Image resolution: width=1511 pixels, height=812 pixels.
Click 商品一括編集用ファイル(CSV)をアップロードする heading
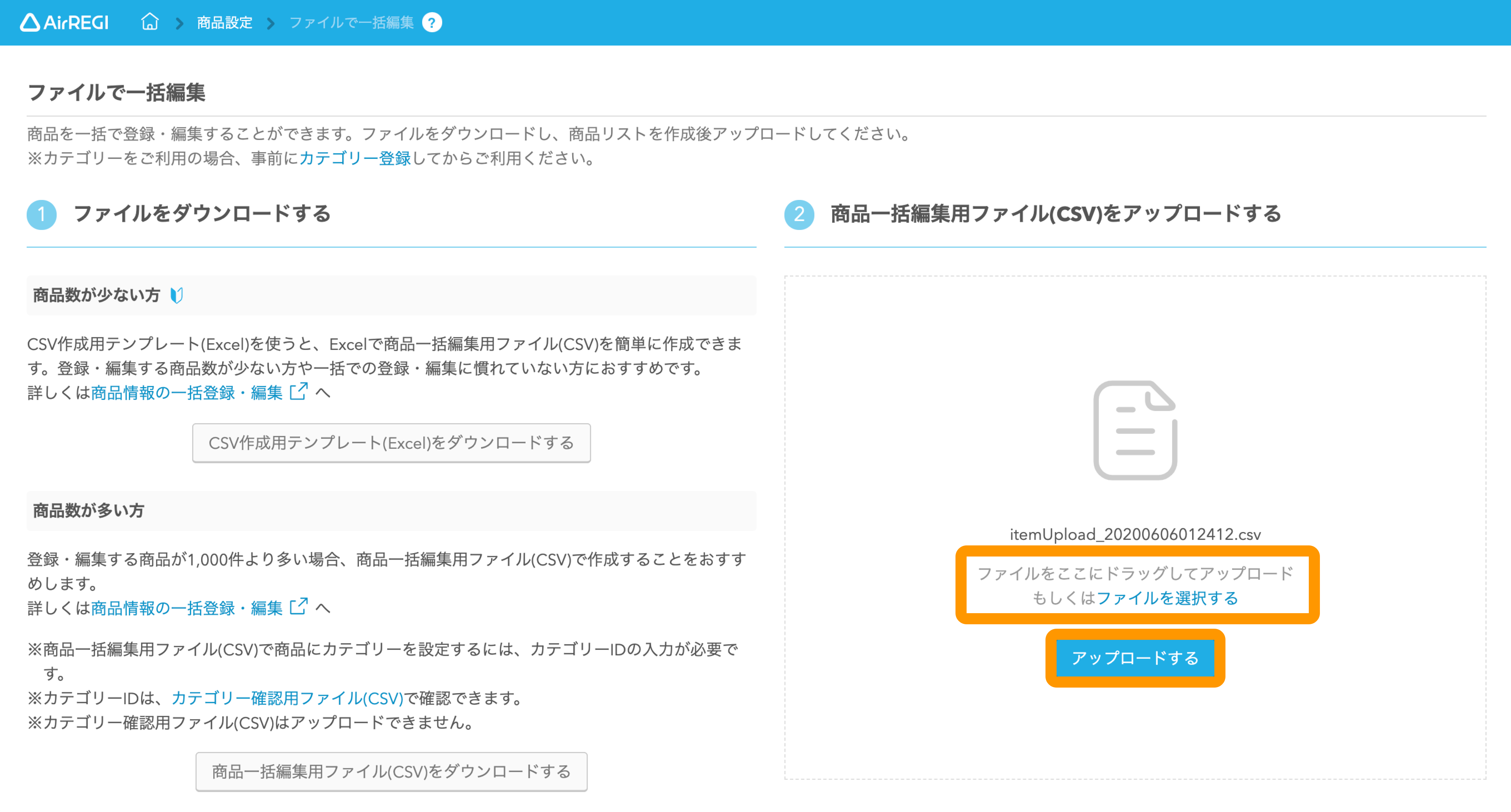(x=1056, y=213)
